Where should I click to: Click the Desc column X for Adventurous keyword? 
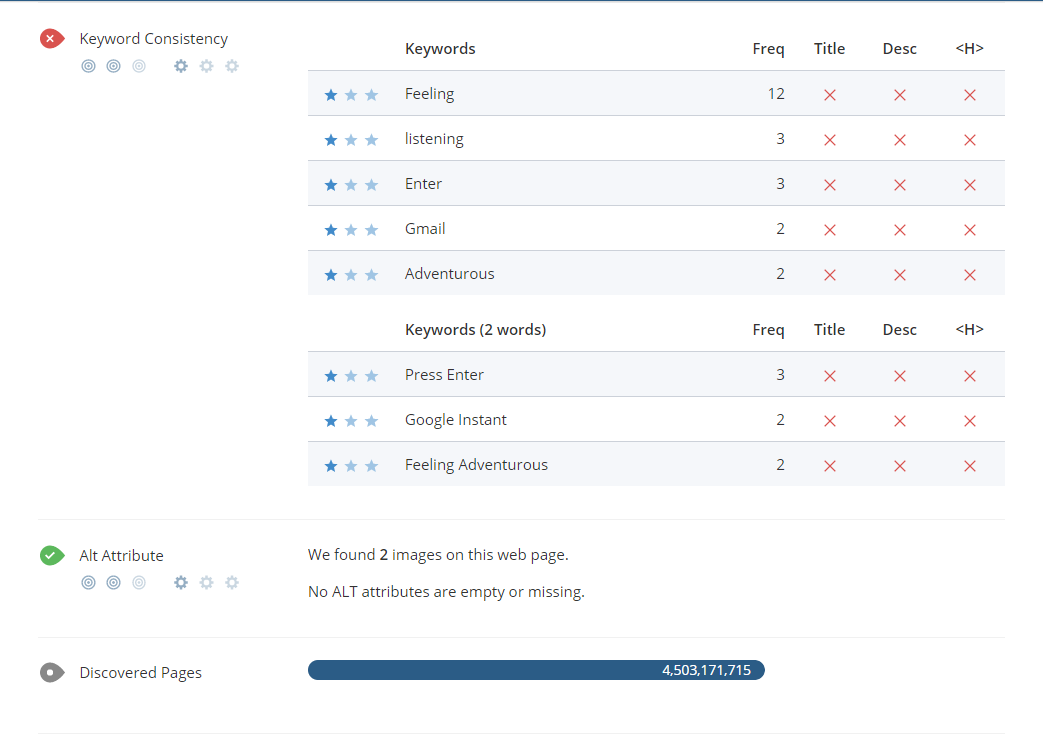pyautogui.click(x=899, y=275)
